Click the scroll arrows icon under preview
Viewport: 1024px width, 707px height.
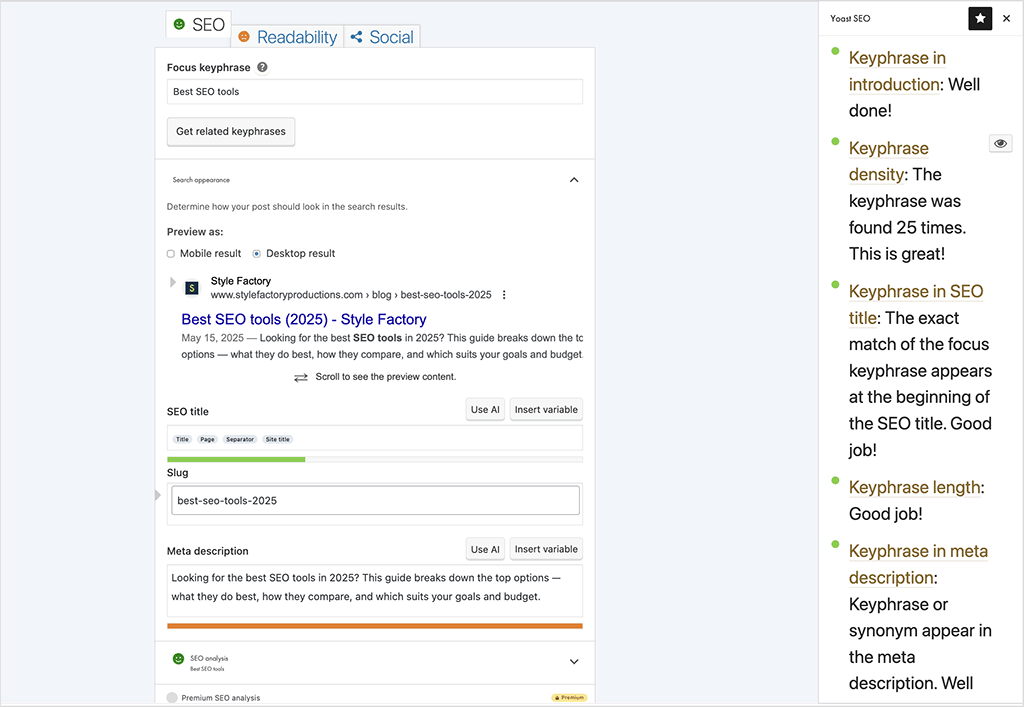pos(300,377)
